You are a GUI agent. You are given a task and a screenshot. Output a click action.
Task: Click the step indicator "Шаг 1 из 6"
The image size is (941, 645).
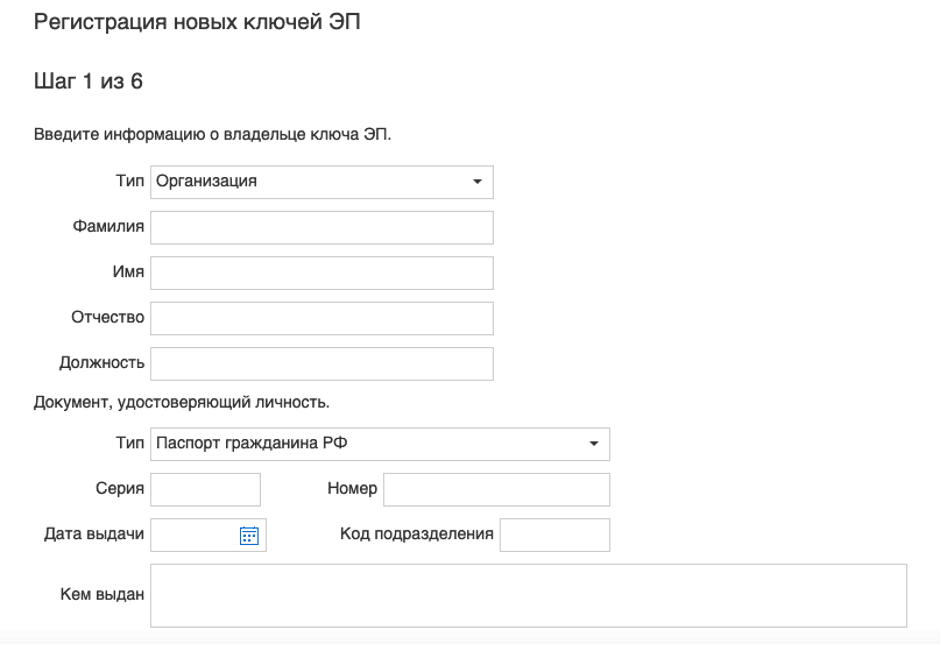coord(87,81)
